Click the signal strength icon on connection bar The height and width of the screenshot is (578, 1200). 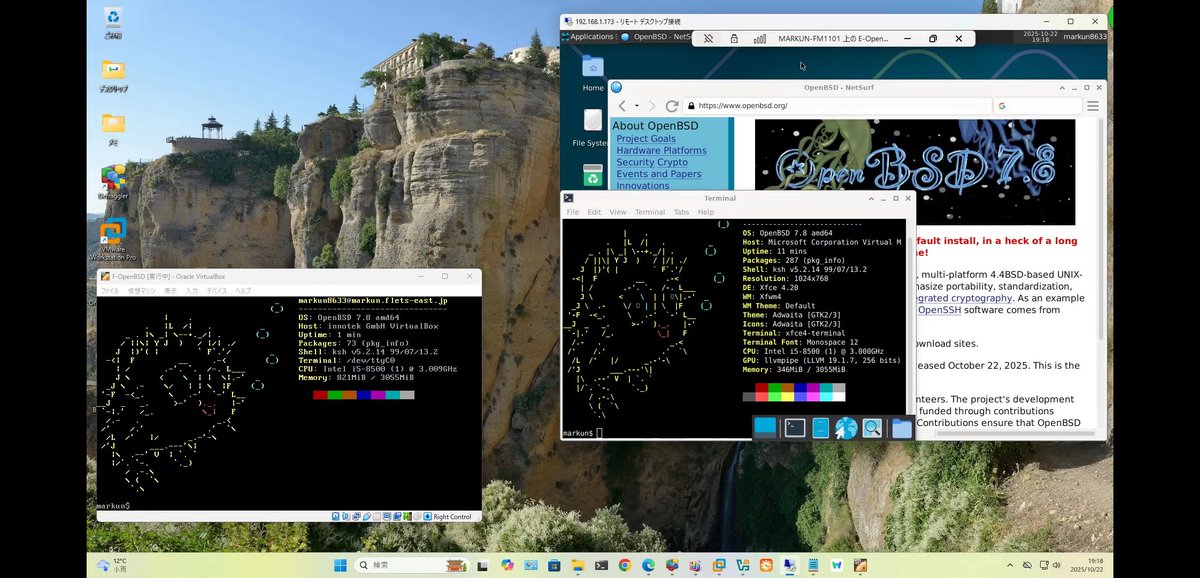759,39
